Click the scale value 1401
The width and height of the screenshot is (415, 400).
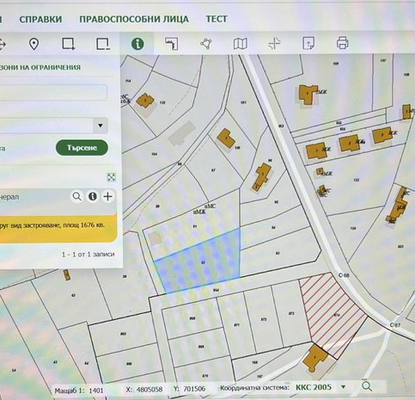[96, 390]
